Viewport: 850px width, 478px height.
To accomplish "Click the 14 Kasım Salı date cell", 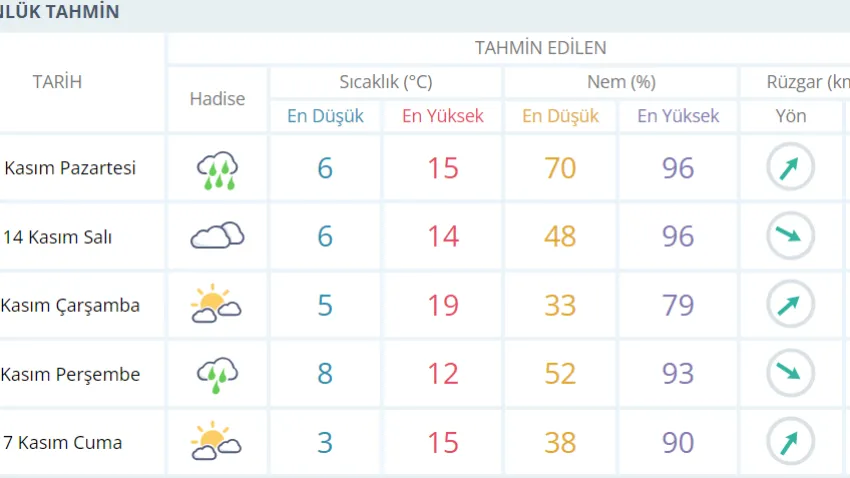I will click(58, 237).
